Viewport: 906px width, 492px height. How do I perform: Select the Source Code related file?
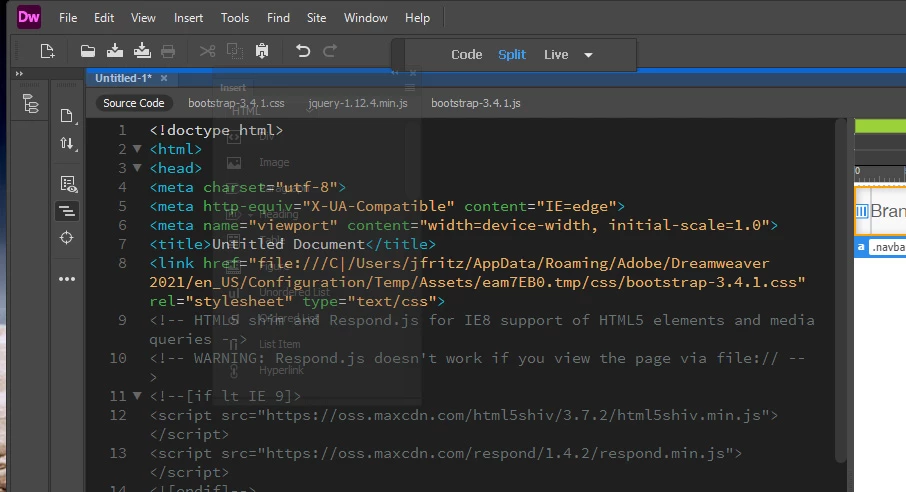(x=133, y=103)
